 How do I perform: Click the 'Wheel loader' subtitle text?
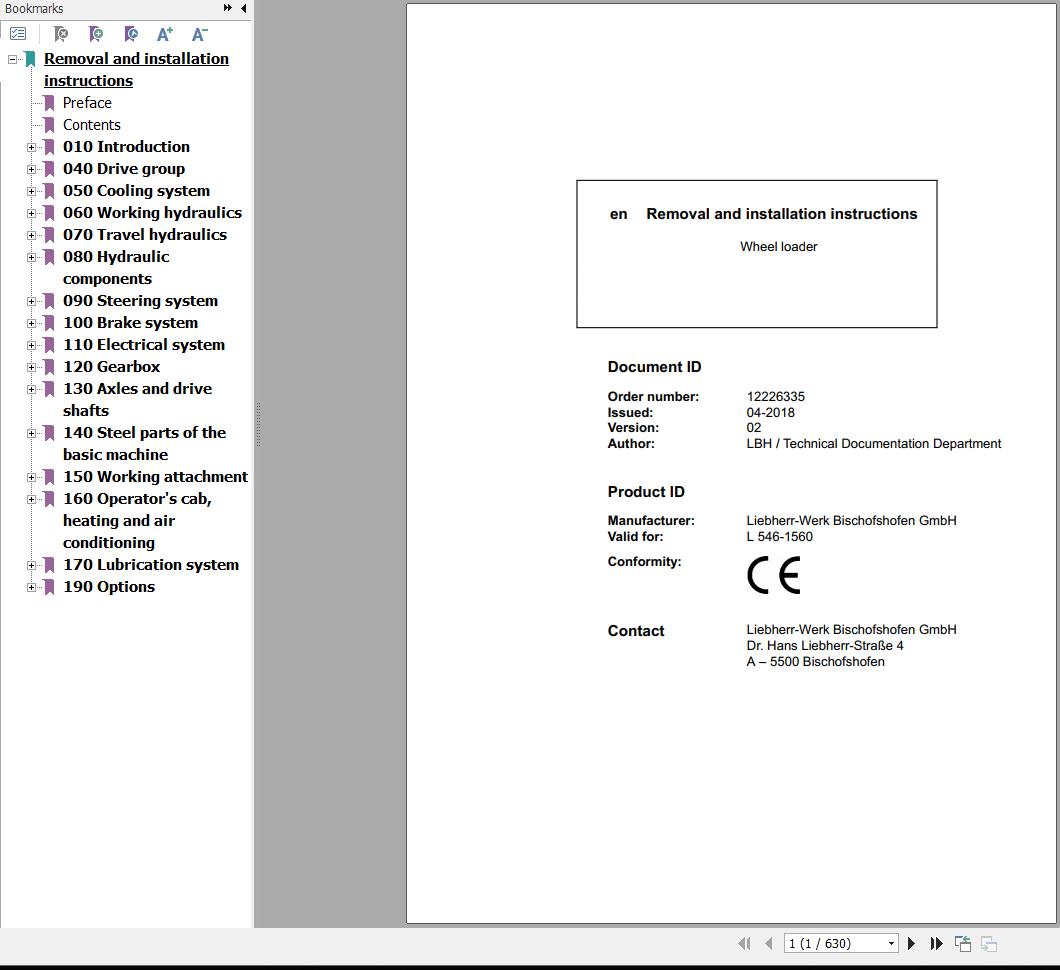pyautogui.click(x=779, y=247)
